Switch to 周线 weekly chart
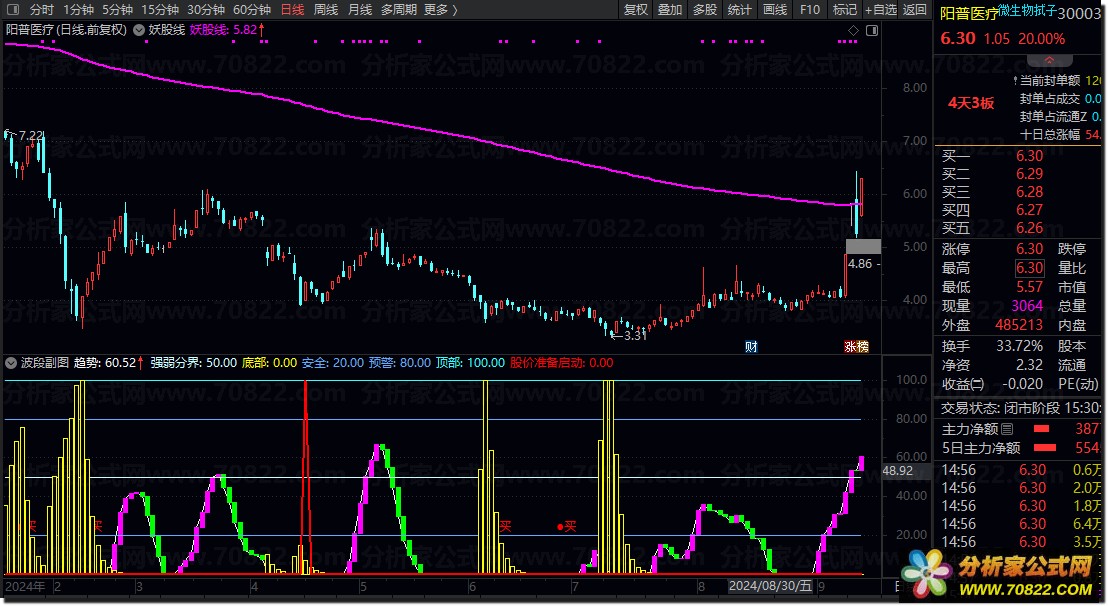The width and height of the screenshot is (1109, 606). 326,10
